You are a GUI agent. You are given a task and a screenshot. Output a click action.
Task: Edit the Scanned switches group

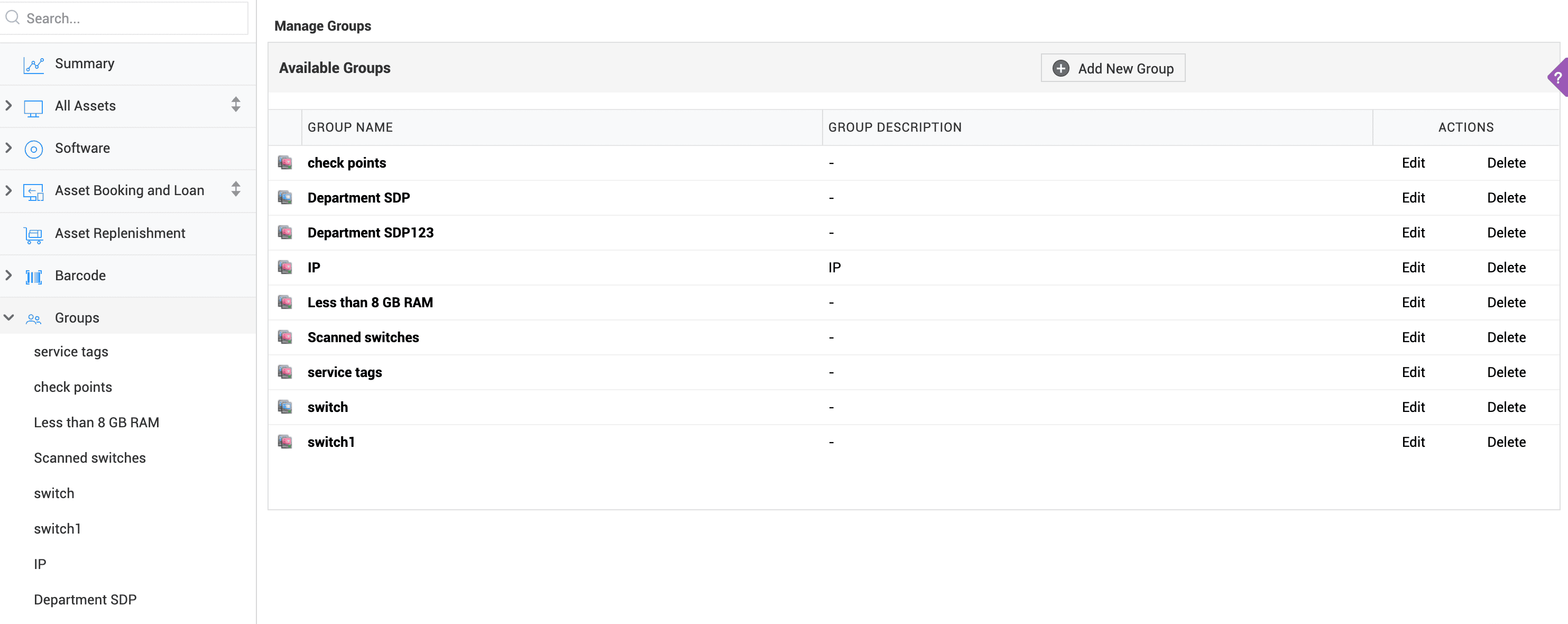pos(1413,337)
